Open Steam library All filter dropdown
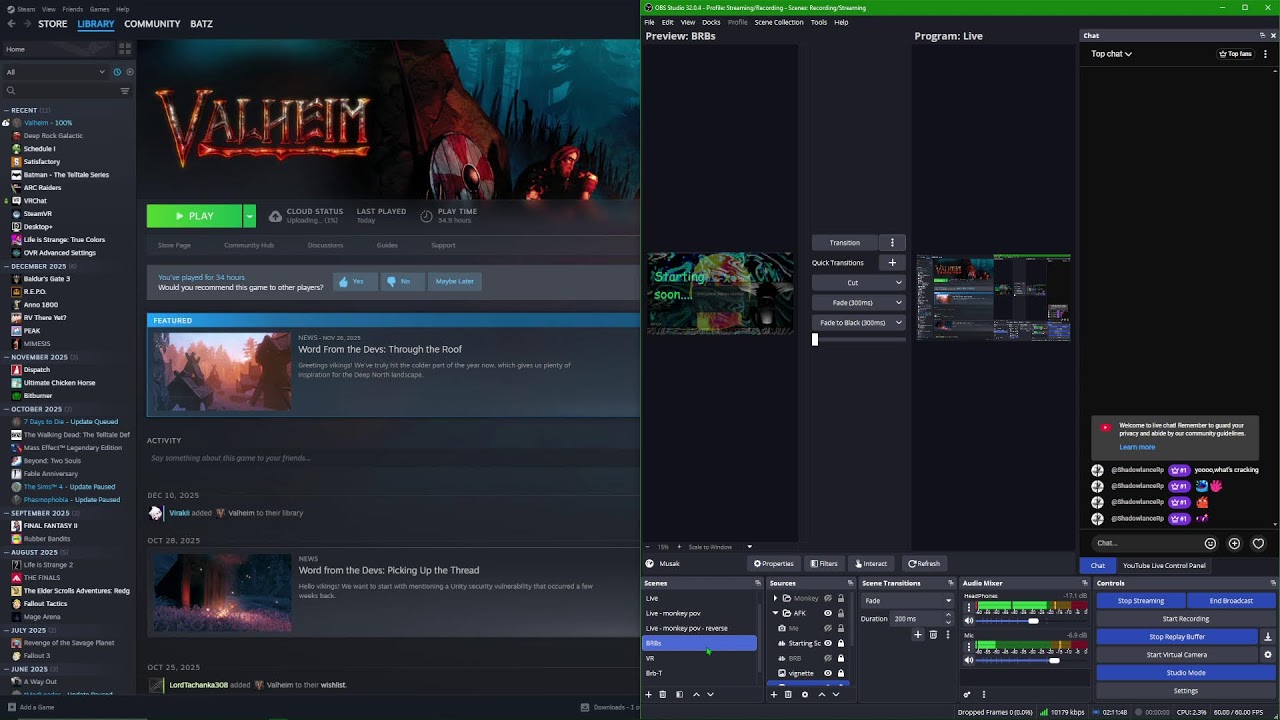Viewport: 1280px width, 720px height. click(56, 72)
